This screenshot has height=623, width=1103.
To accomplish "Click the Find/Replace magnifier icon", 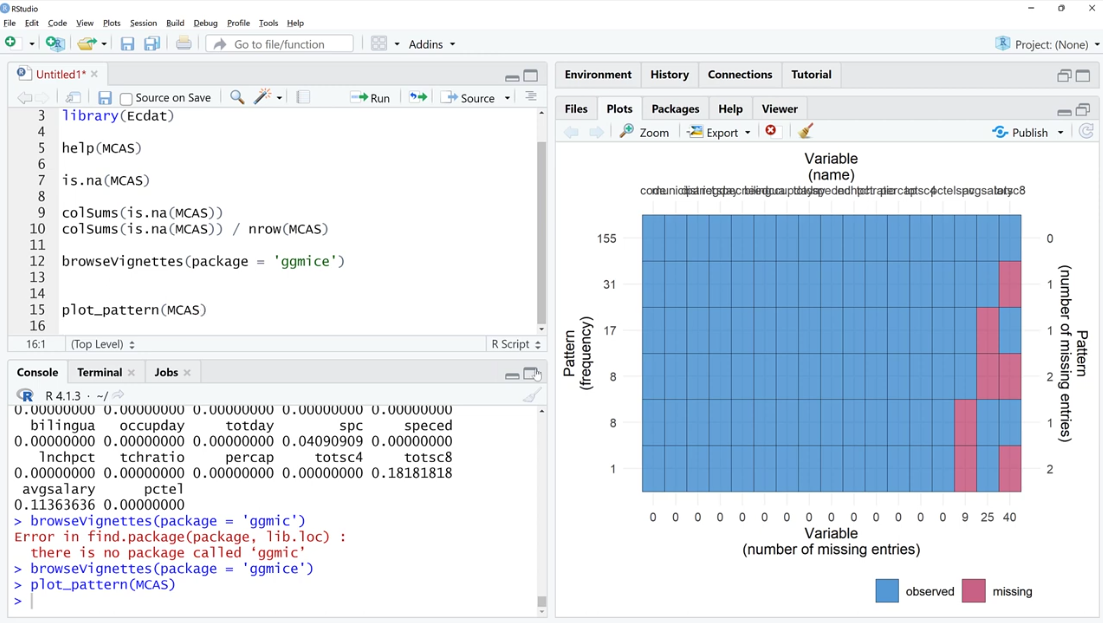I will point(237,97).
